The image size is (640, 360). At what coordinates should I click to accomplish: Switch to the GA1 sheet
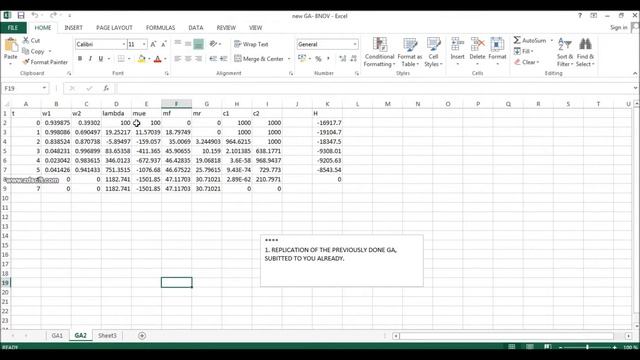coord(57,336)
